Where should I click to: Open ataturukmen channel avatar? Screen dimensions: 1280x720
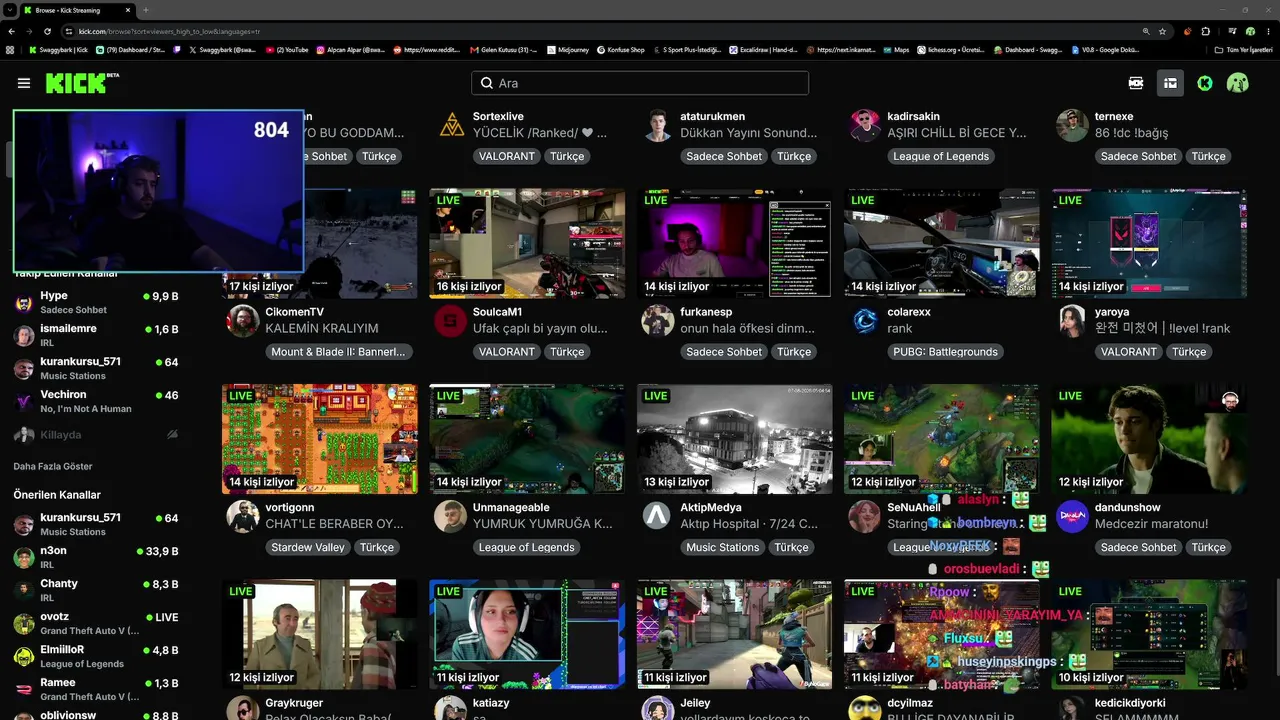click(x=657, y=125)
